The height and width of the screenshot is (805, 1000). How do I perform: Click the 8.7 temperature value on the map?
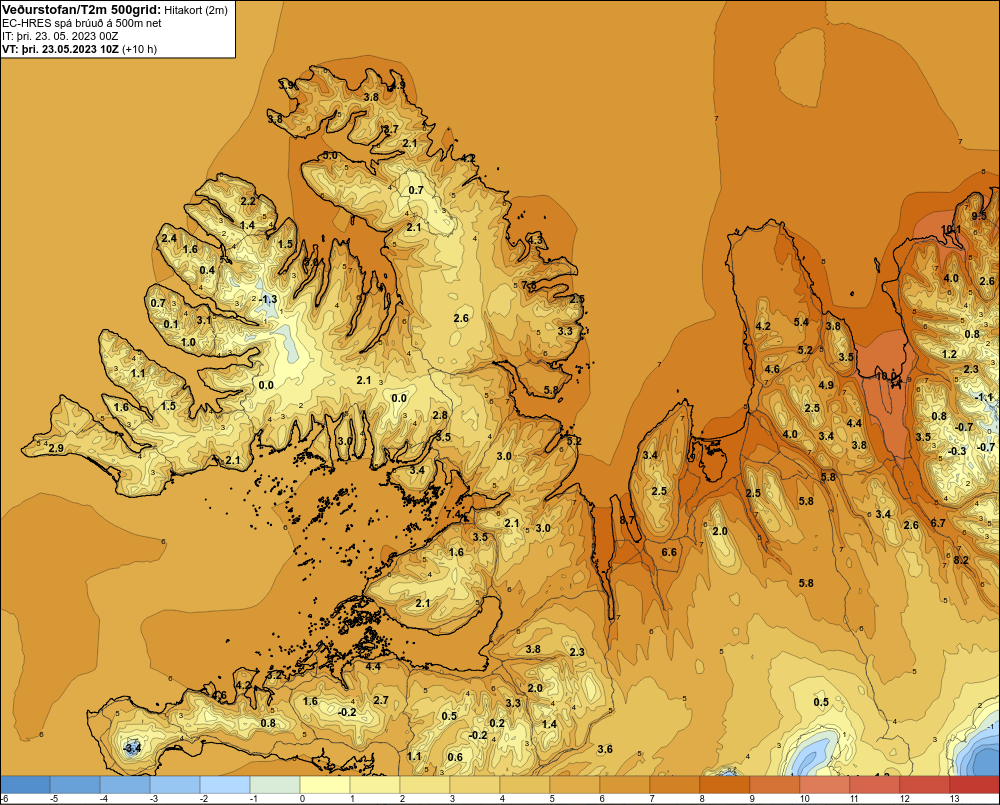(x=628, y=520)
